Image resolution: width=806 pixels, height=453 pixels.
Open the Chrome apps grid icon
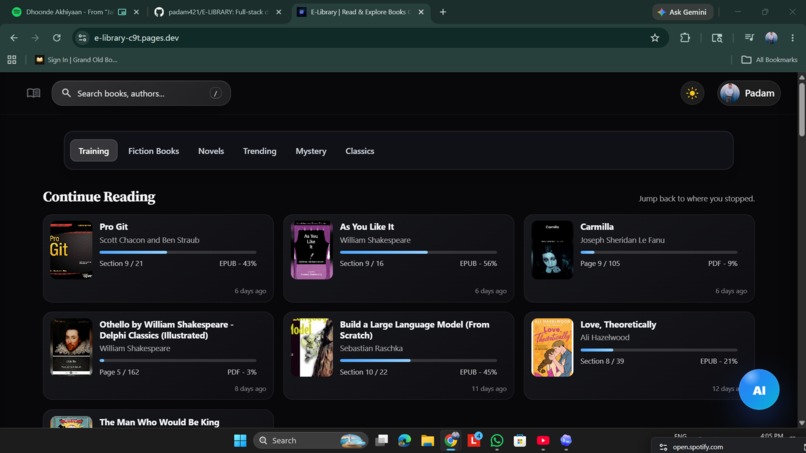[x=12, y=60]
